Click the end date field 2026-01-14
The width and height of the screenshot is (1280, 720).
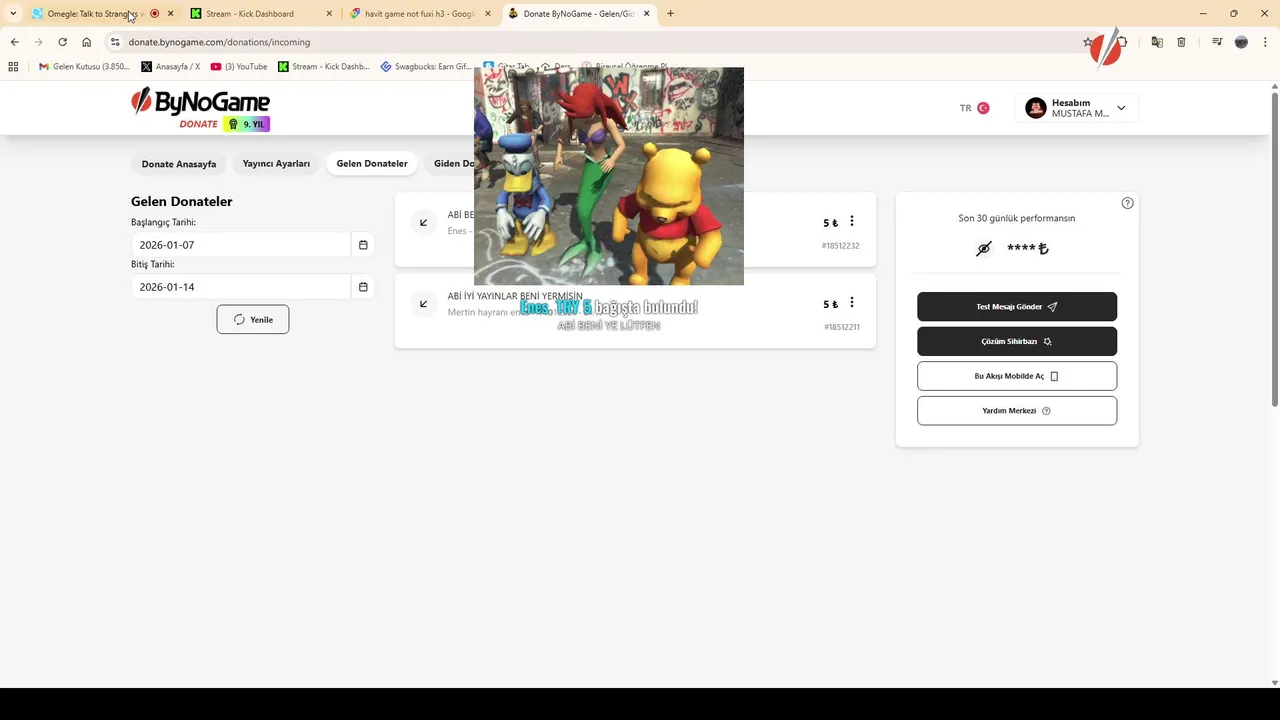(x=241, y=287)
